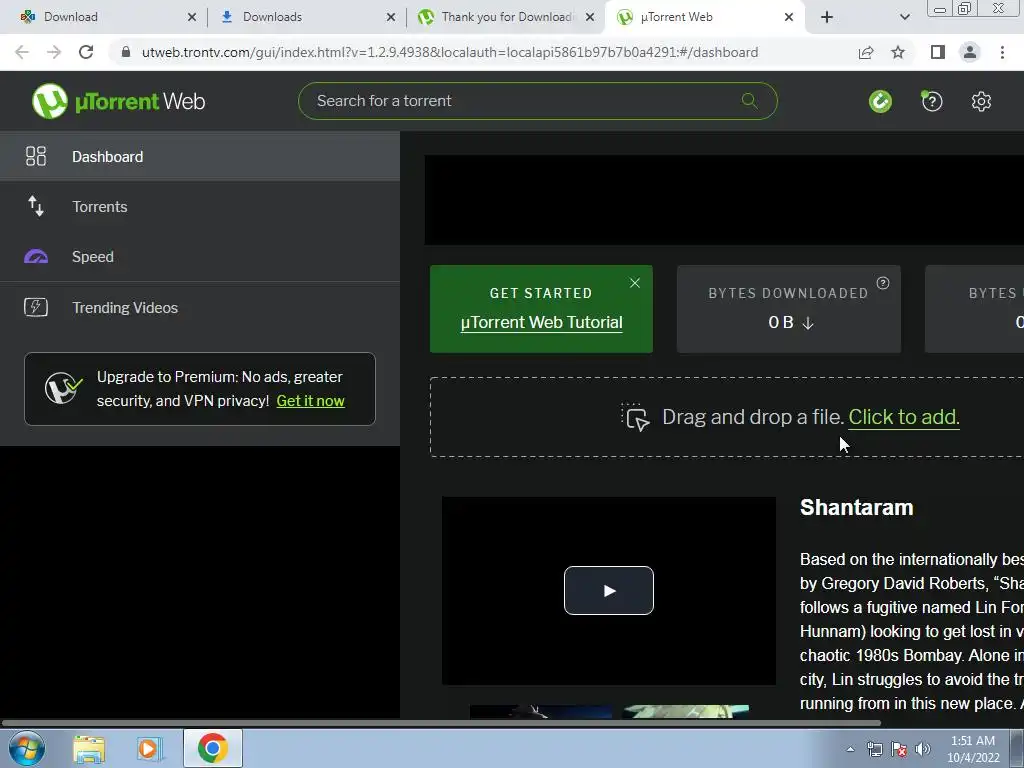The image size is (1024, 768).
Task: Click the µTorrent Web logo
Action: pos(118,101)
